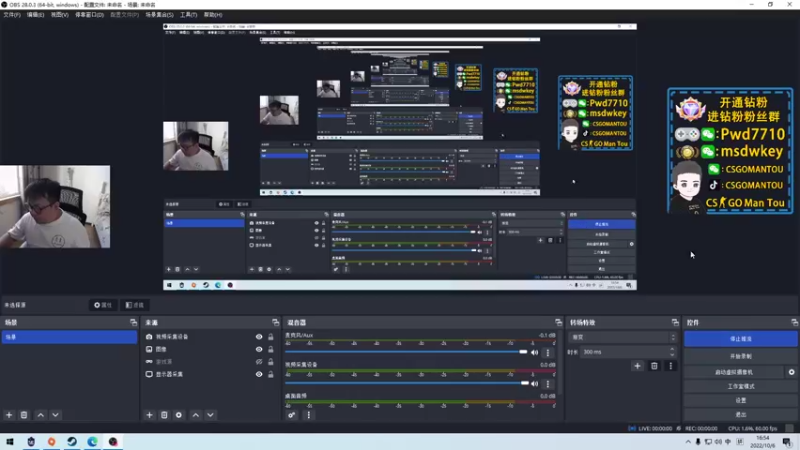800x450 pixels.
Task: Open the Windows notification center icon
Action: (x=787, y=441)
